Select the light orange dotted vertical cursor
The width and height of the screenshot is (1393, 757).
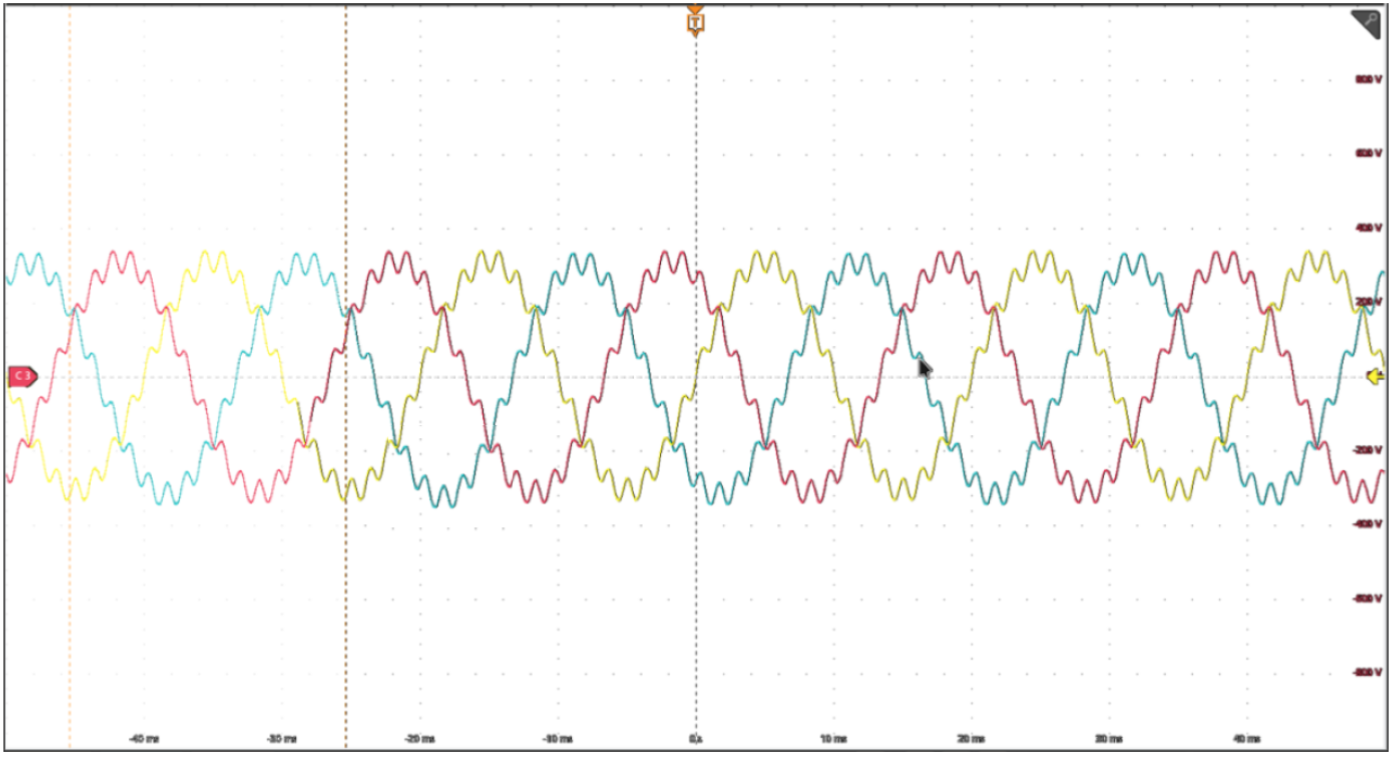point(70,600)
